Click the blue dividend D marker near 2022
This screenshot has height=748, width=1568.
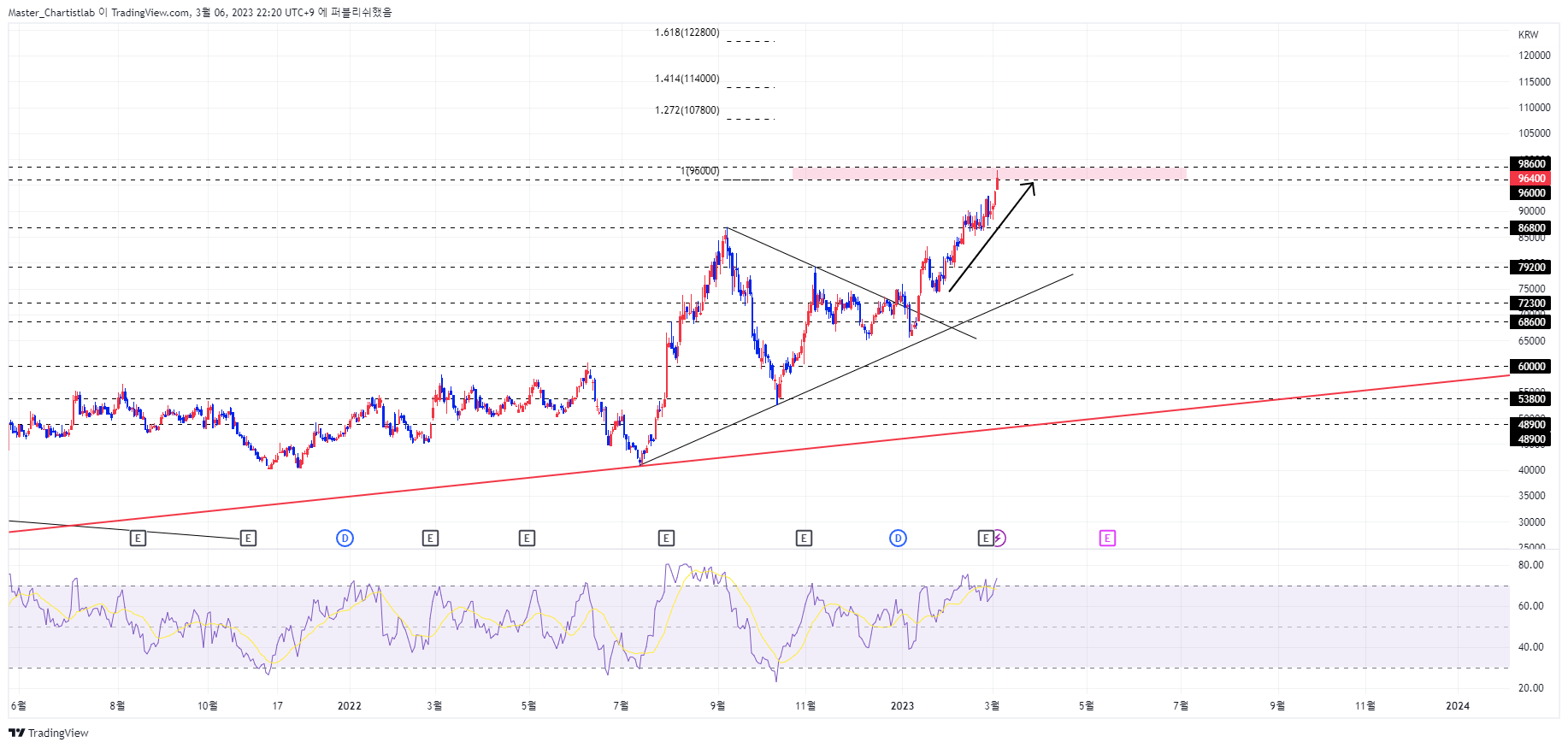pyautogui.click(x=345, y=538)
